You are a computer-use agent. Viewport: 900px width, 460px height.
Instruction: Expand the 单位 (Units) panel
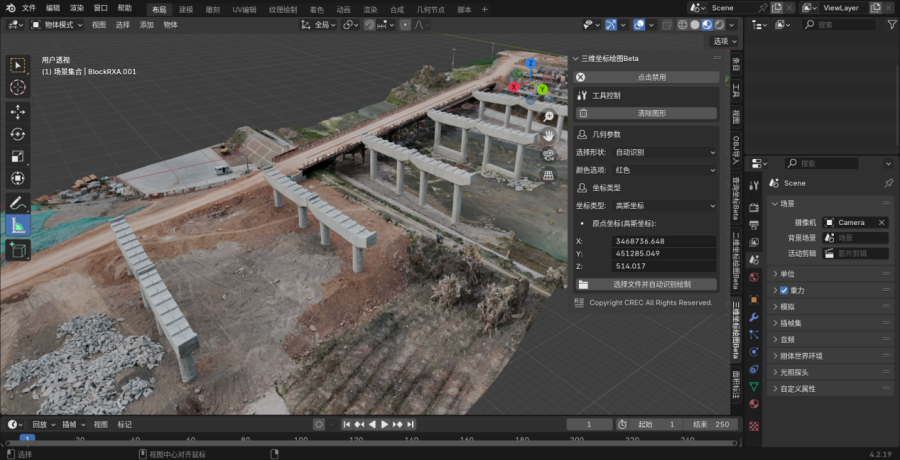[787, 274]
